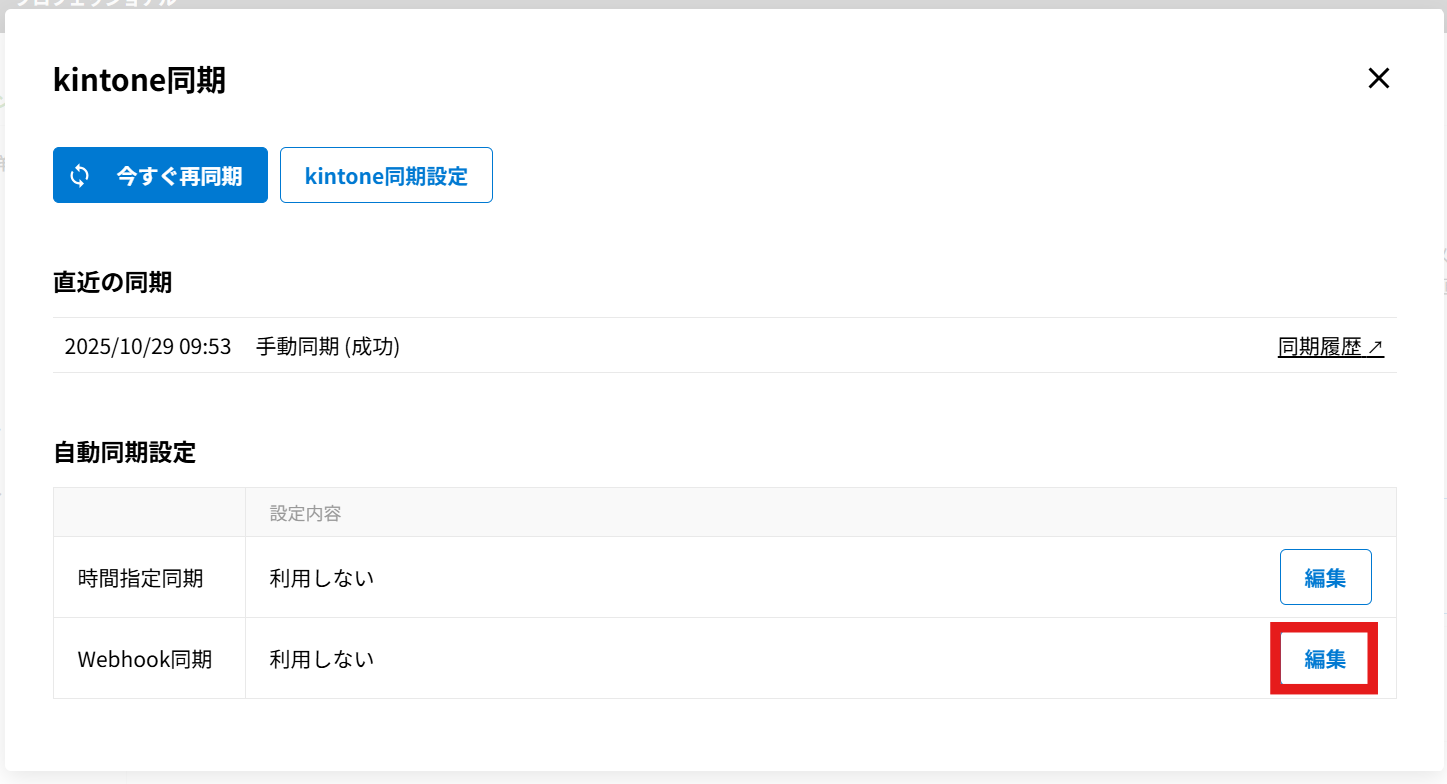
Task: Click the empty first table header cell
Action: 149,513
